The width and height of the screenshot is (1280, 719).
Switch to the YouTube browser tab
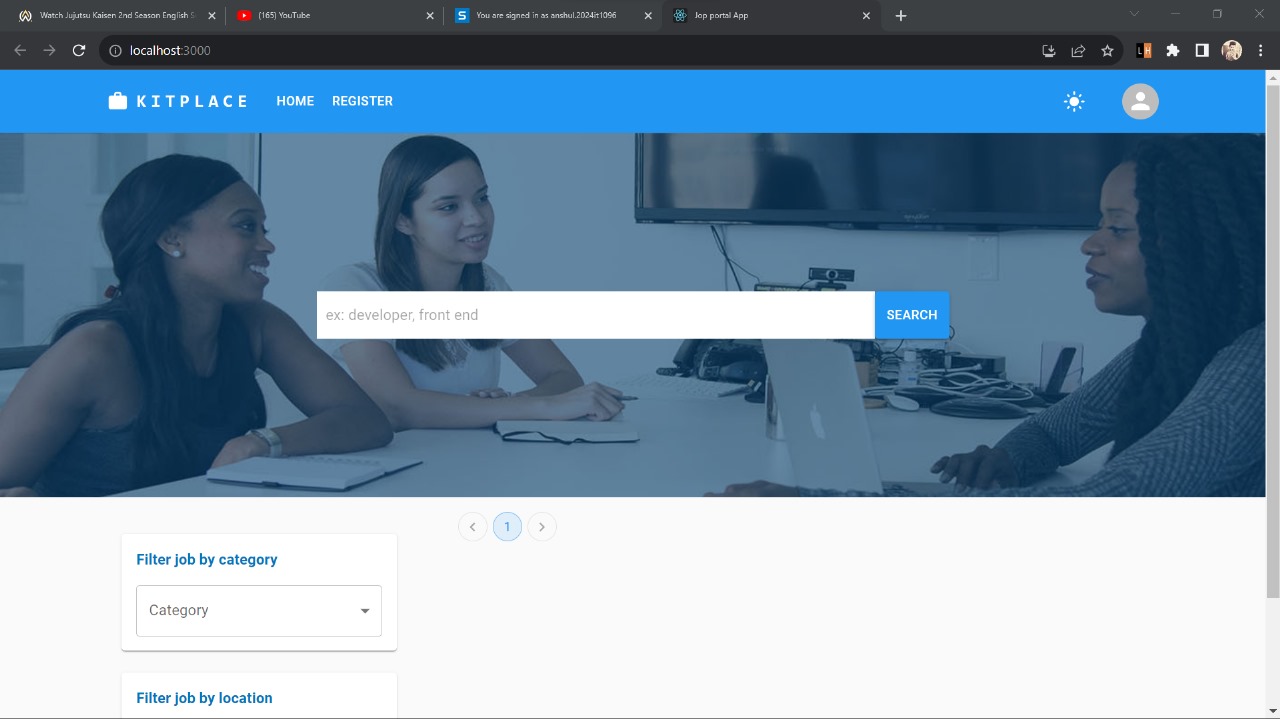click(330, 16)
